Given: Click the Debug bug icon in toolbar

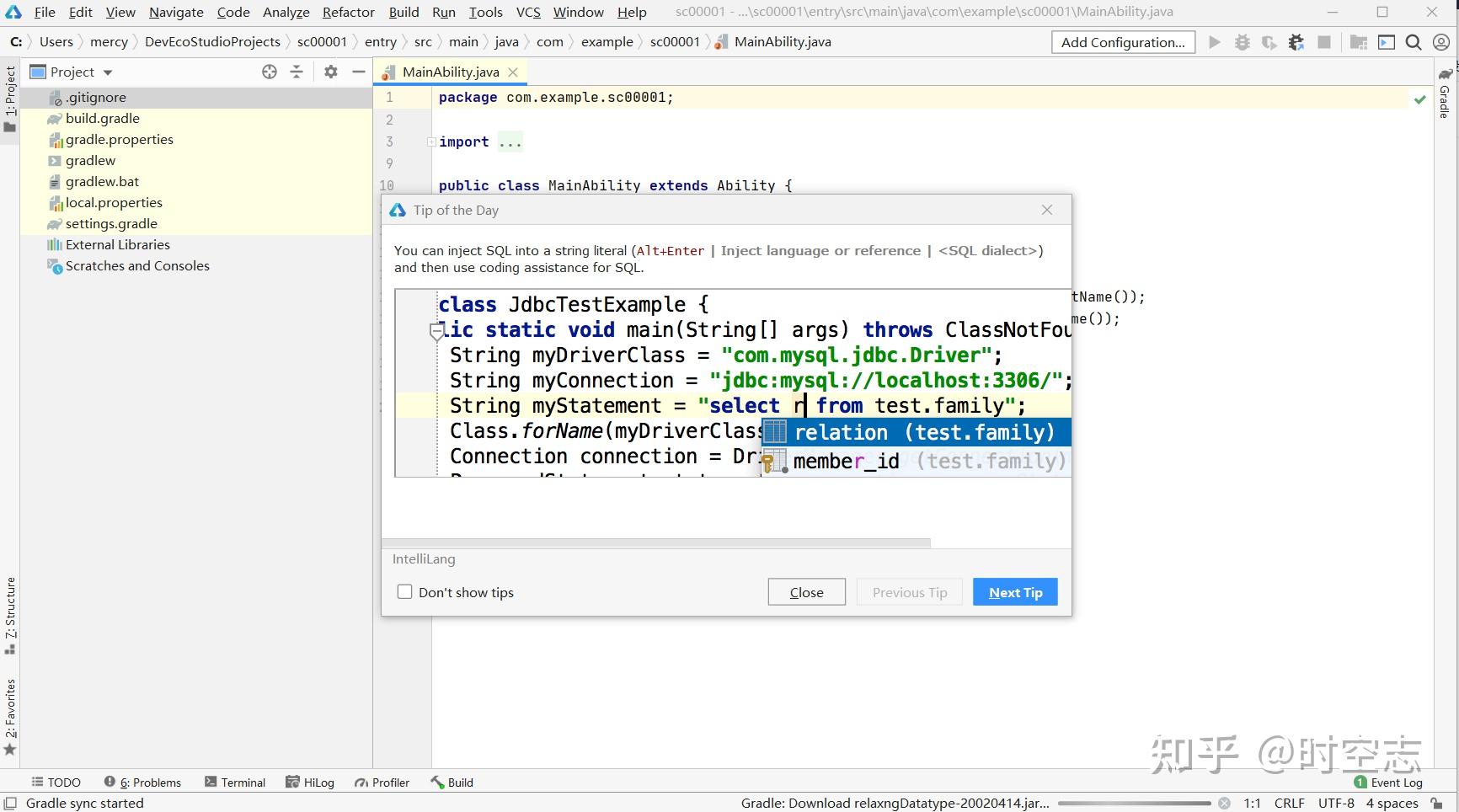Looking at the screenshot, I should tap(1242, 42).
